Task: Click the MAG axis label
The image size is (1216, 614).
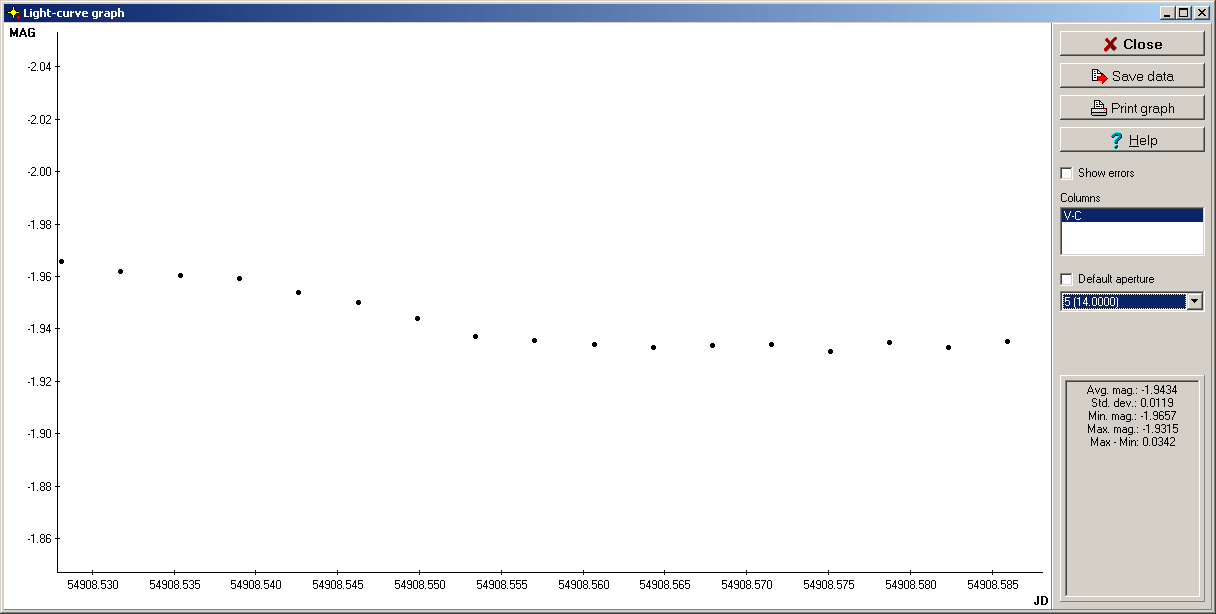Action: click(x=22, y=33)
